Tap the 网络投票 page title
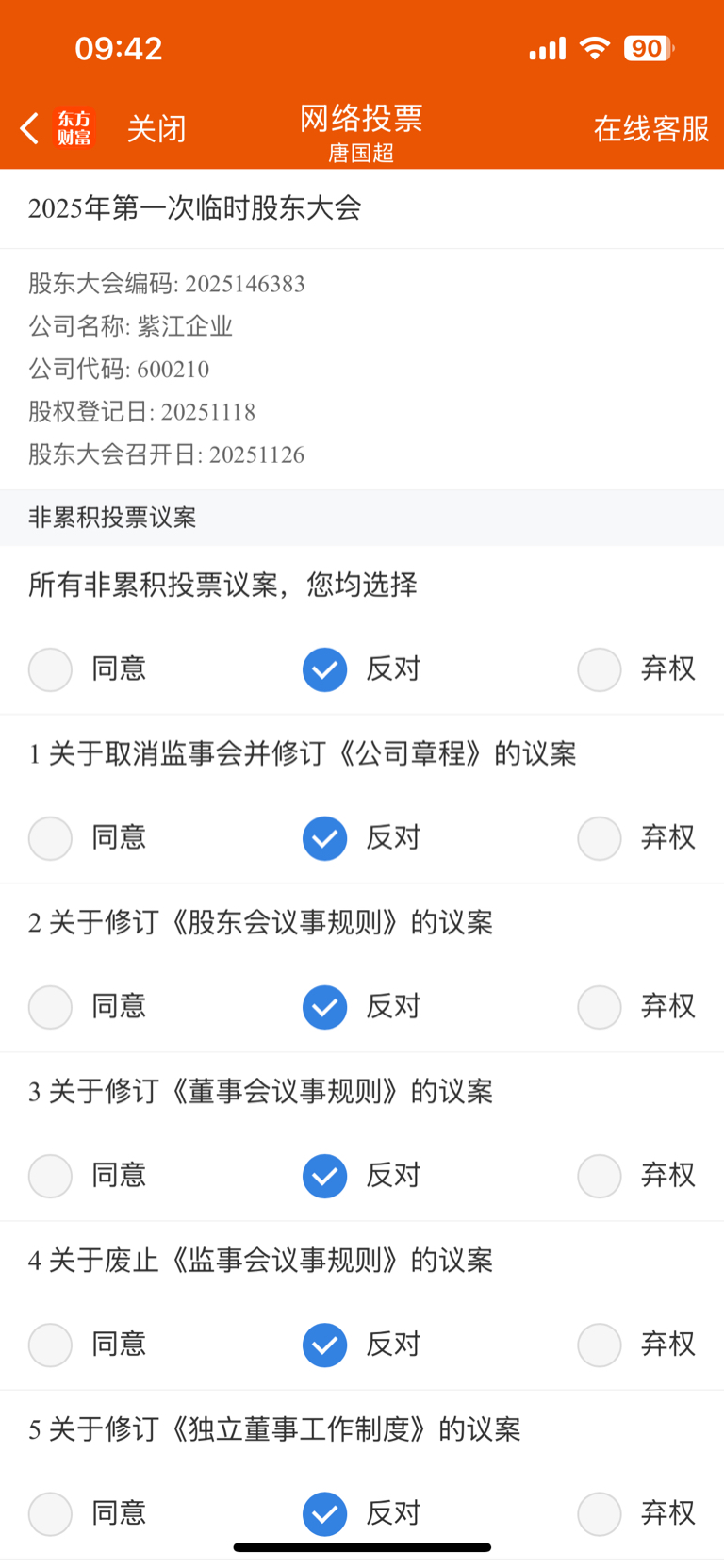This screenshot has width=724, height=1568. (361, 118)
